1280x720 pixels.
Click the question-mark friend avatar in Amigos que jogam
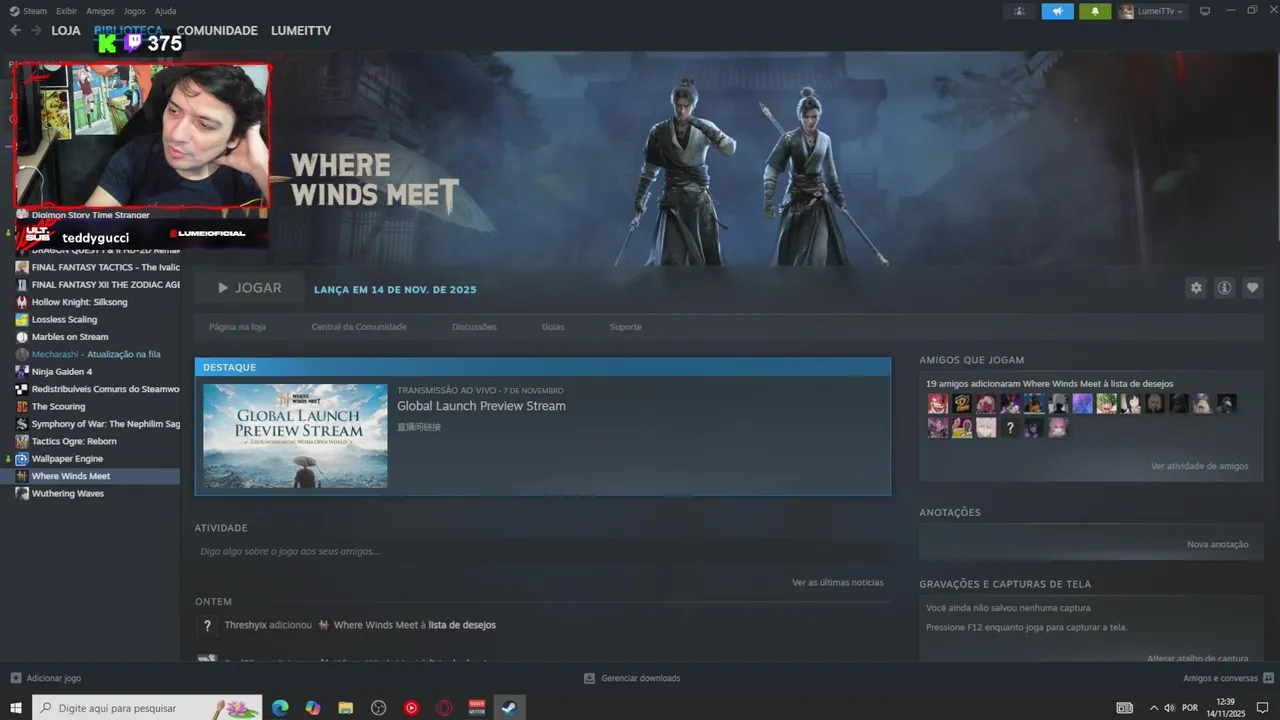pyautogui.click(x=1010, y=428)
